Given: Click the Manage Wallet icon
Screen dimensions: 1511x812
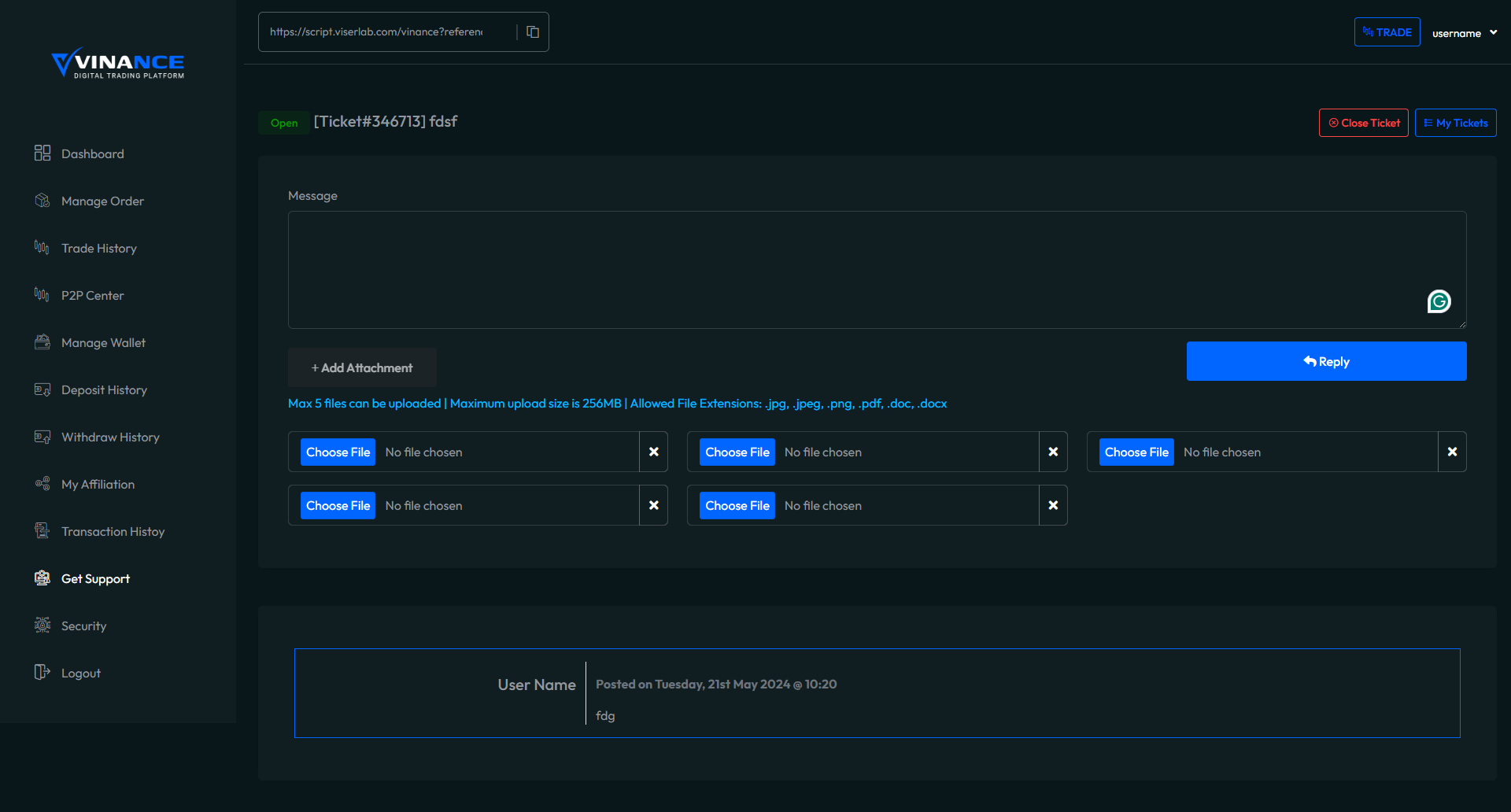Looking at the screenshot, I should click(x=42, y=342).
